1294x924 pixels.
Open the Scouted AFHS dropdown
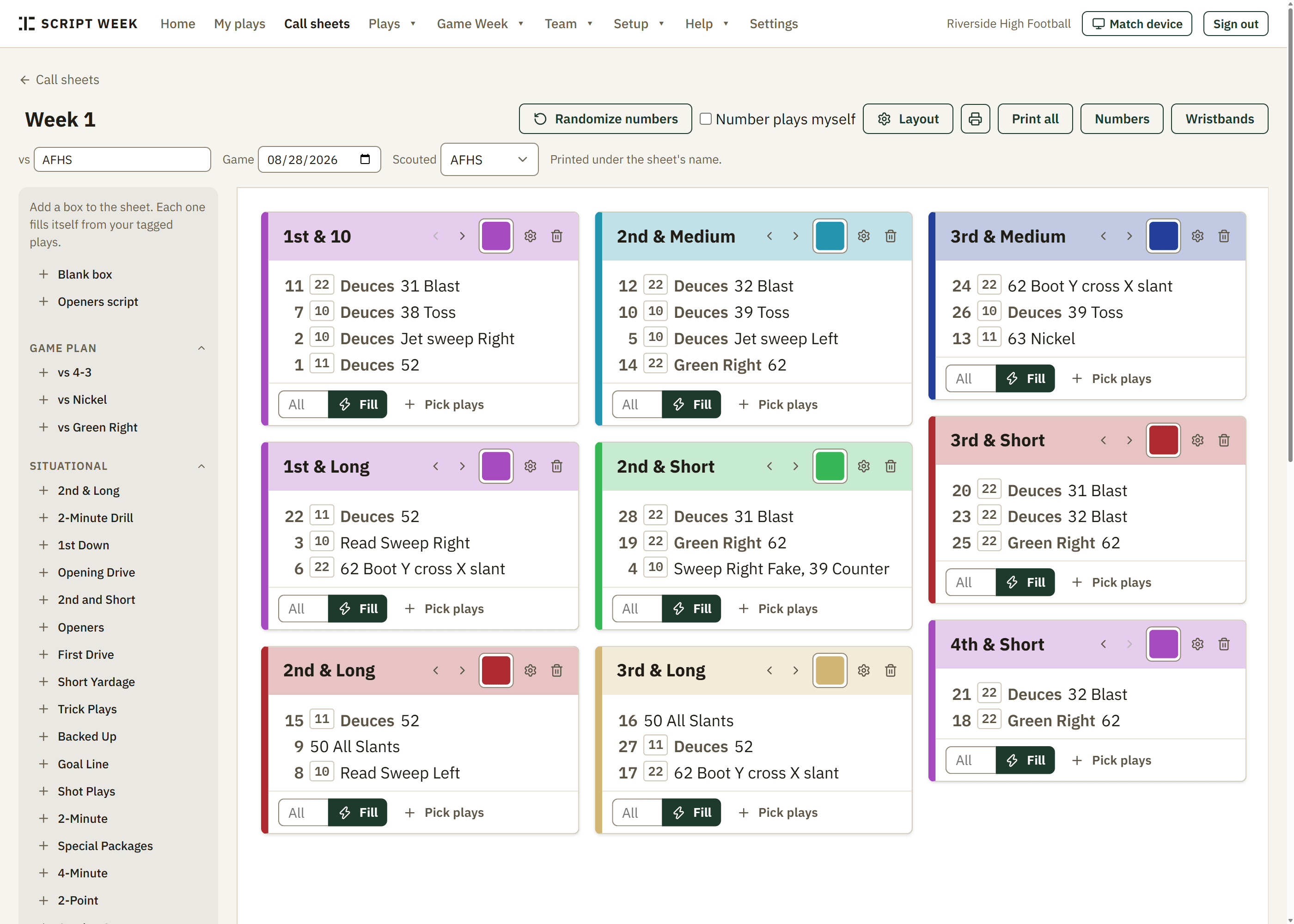(x=489, y=160)
